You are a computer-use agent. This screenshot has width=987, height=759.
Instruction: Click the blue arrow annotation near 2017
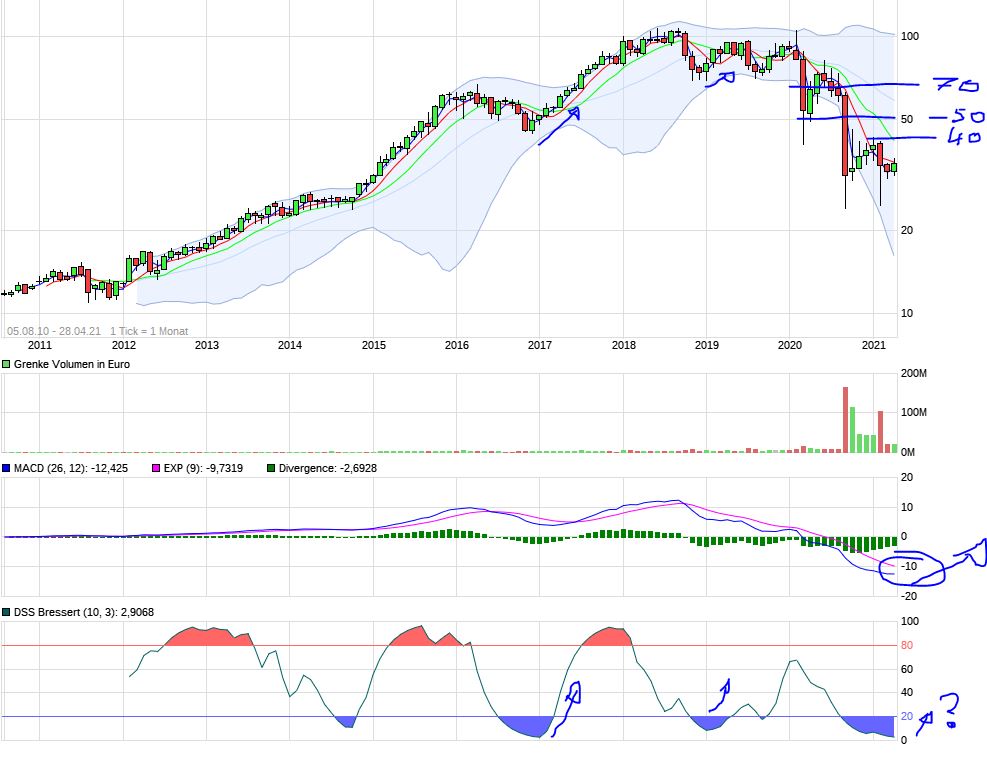tap(557, 127)
